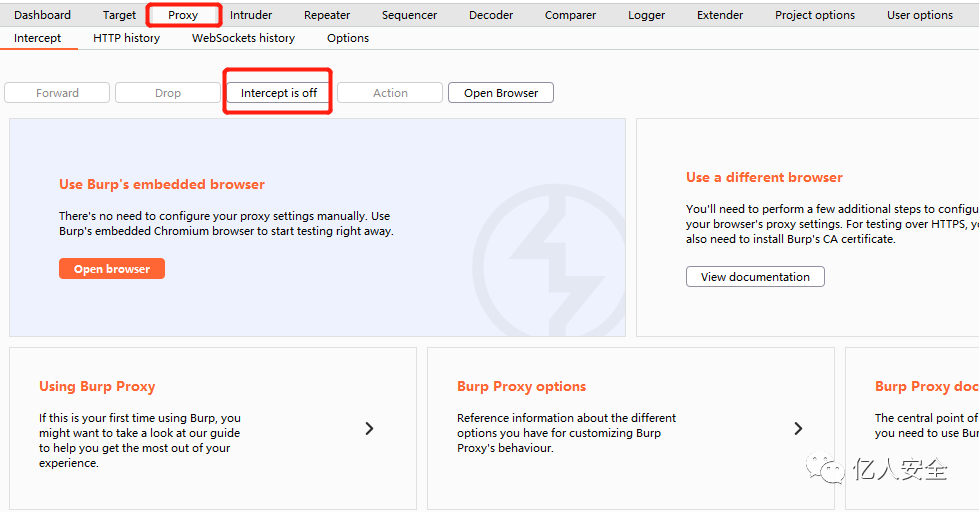Click the Forward button
Image resolution: width=979 pixels, height=512 pixels.
(x=57, y=93)
